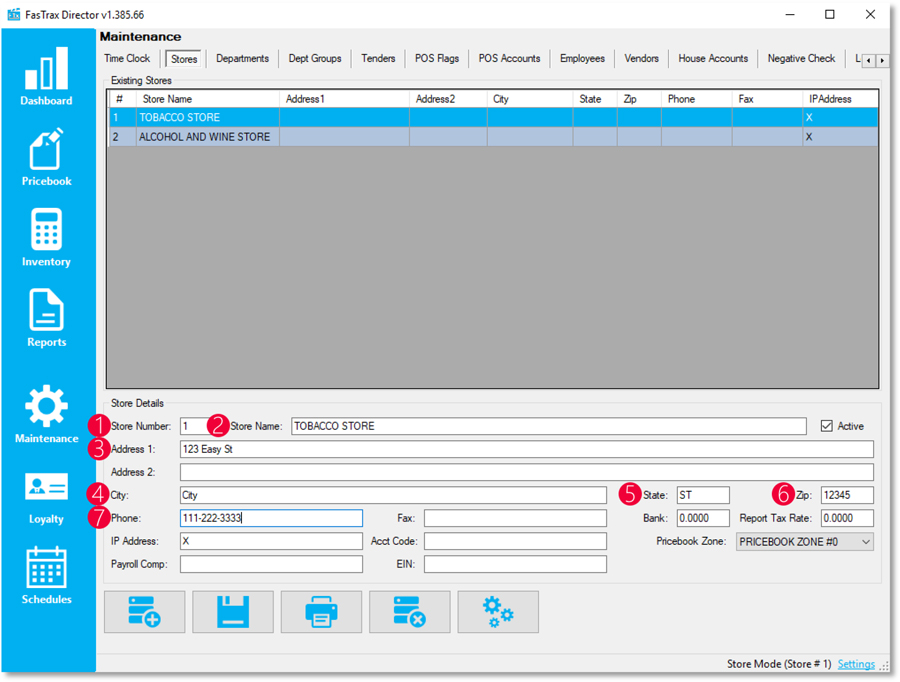
Task: Open the Pricebook section
Action: 46,157
